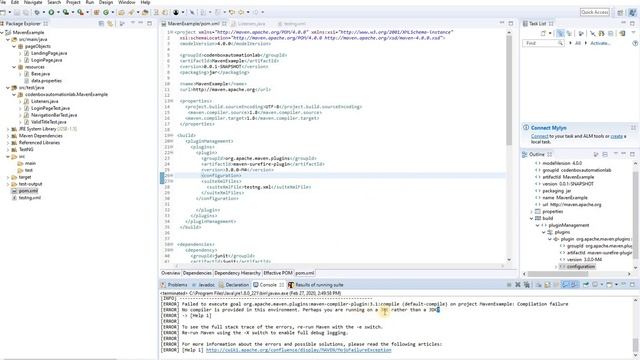
Task: Select LoginPage.java in Package Explorer
Action: [46, 60]
